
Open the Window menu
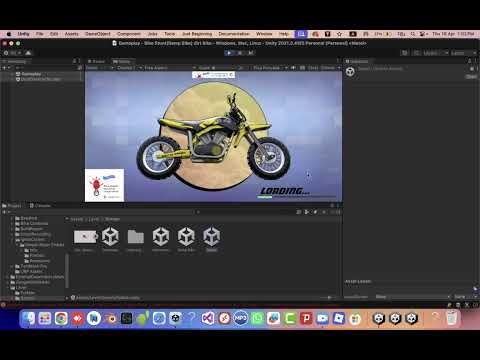tap(264, 34)
